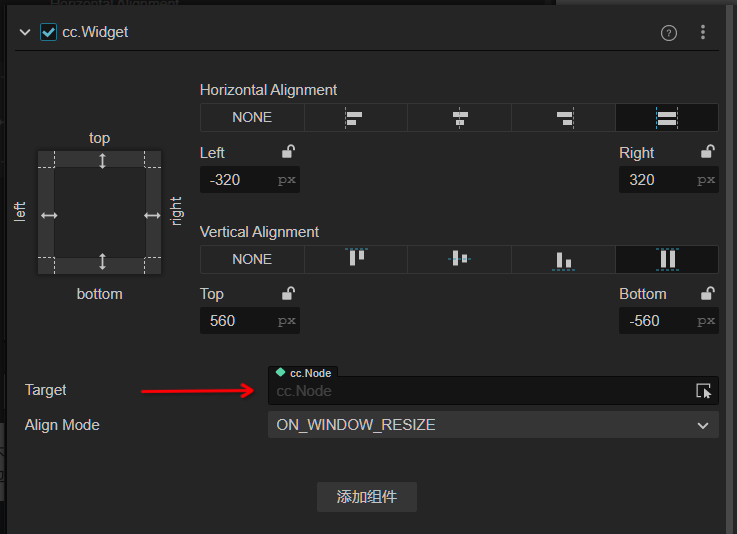737x534 pixels.
Task: Select horizontal align right icon
Action: point(564,118)
